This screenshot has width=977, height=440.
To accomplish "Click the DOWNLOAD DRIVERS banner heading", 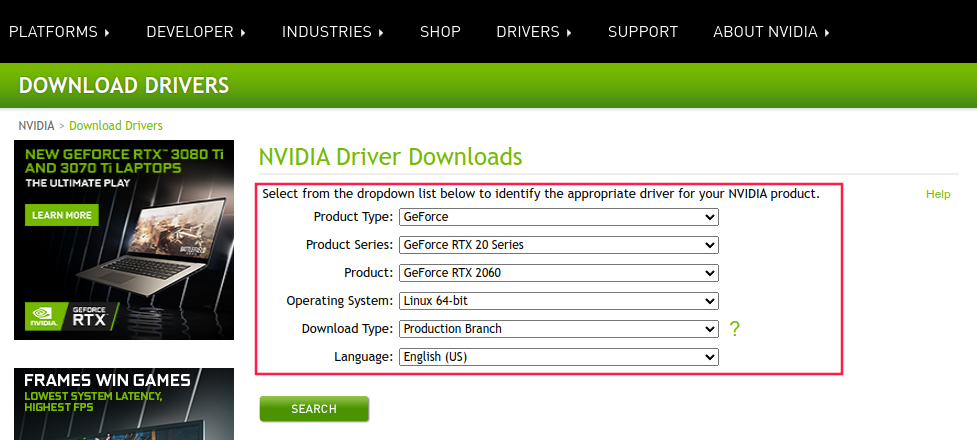I will click(124, 85).
